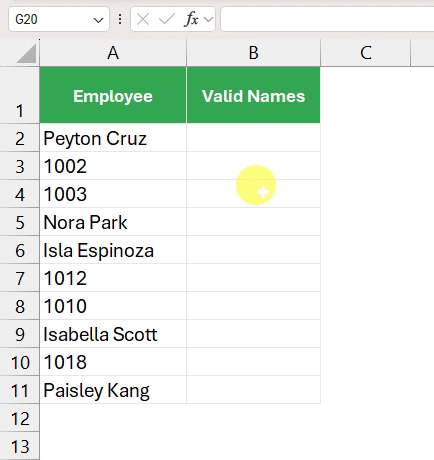Select column C header
The image size is (434, 460).
[366, 53]
